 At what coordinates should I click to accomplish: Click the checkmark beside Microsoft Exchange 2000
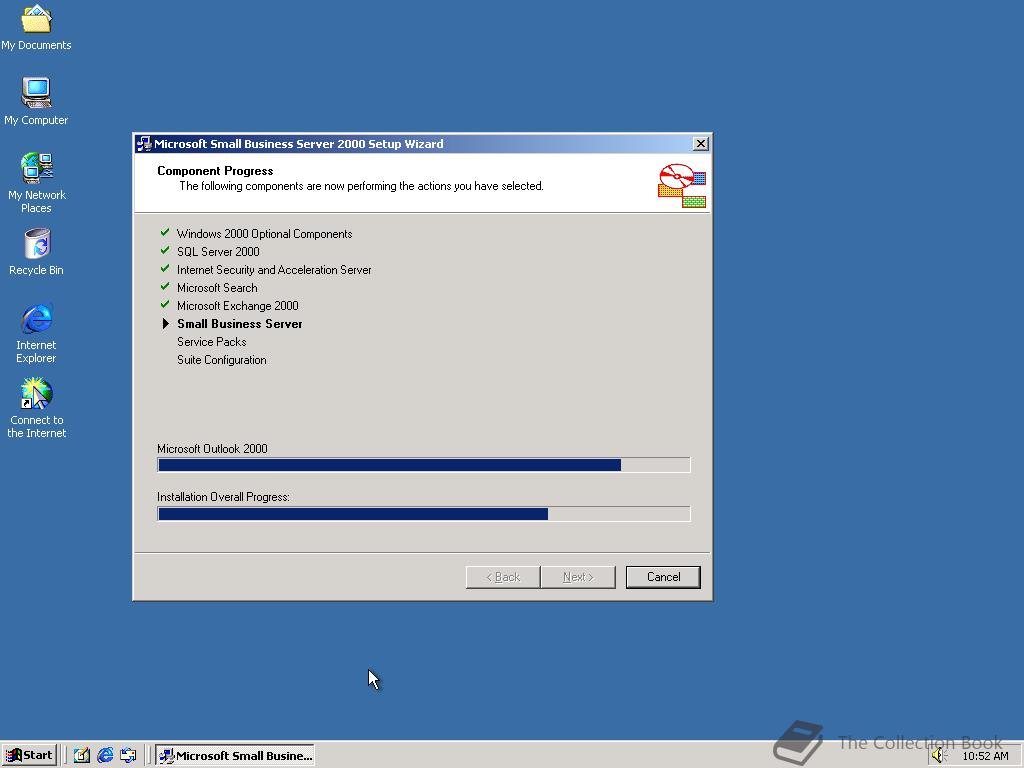pyautogui.click(x=165, y=305)
